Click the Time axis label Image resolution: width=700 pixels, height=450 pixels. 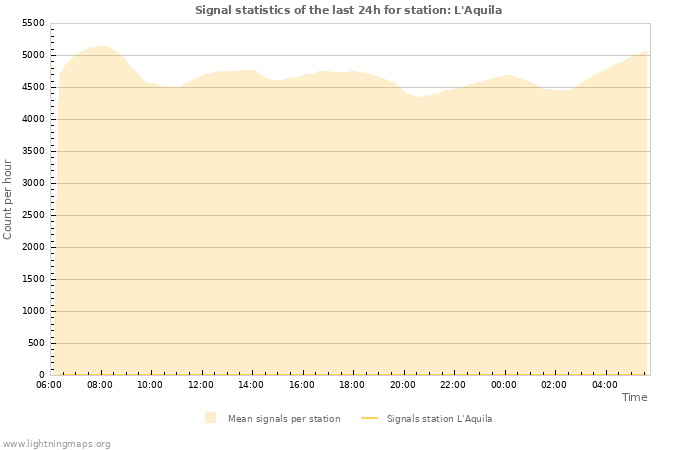click(634, 397)
